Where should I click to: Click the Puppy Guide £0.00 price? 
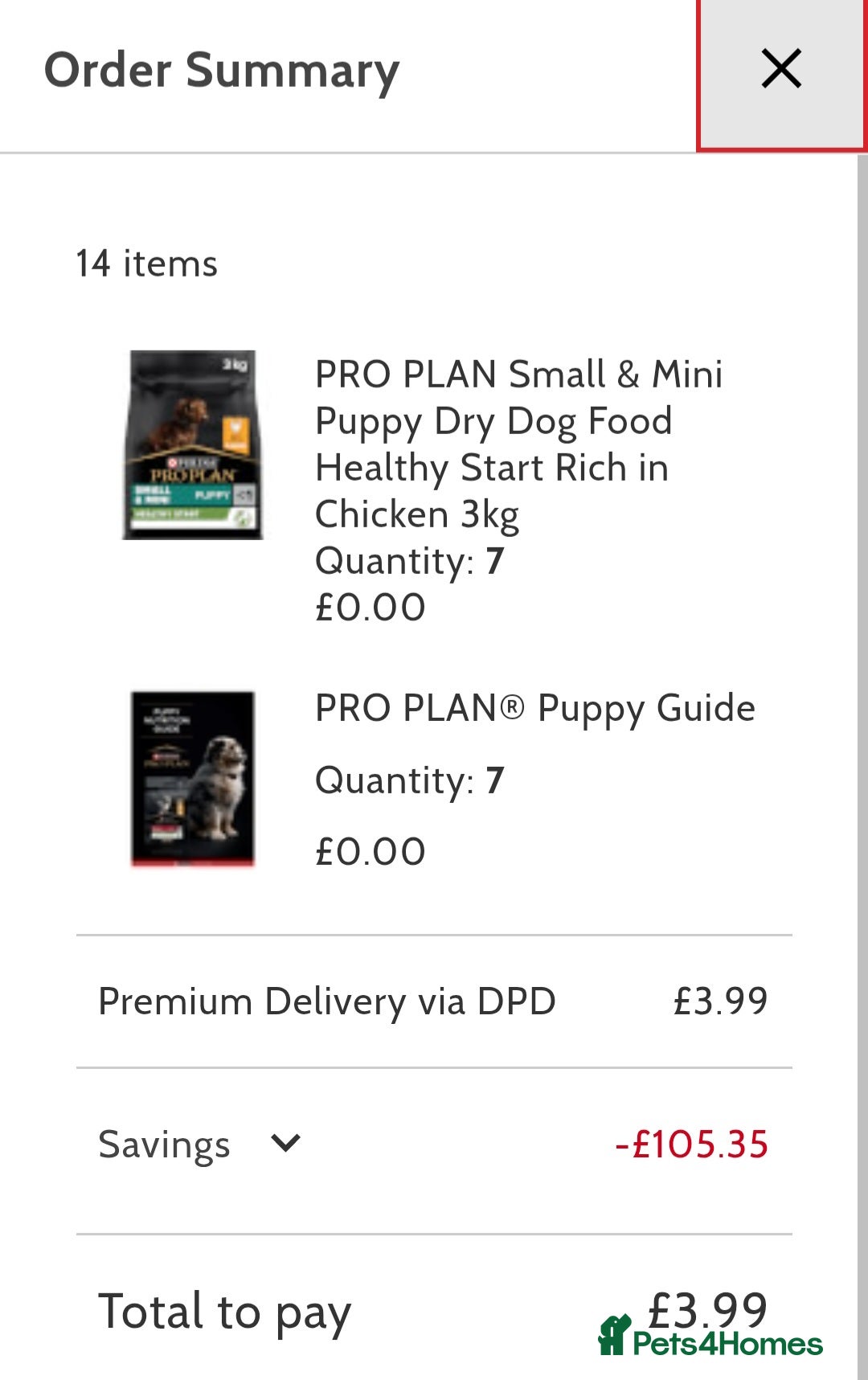tap(370, 852)
